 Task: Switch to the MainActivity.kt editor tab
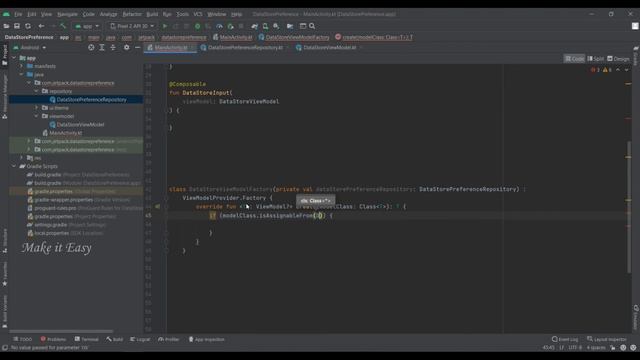pyautogui.click(x=171, y=48)
